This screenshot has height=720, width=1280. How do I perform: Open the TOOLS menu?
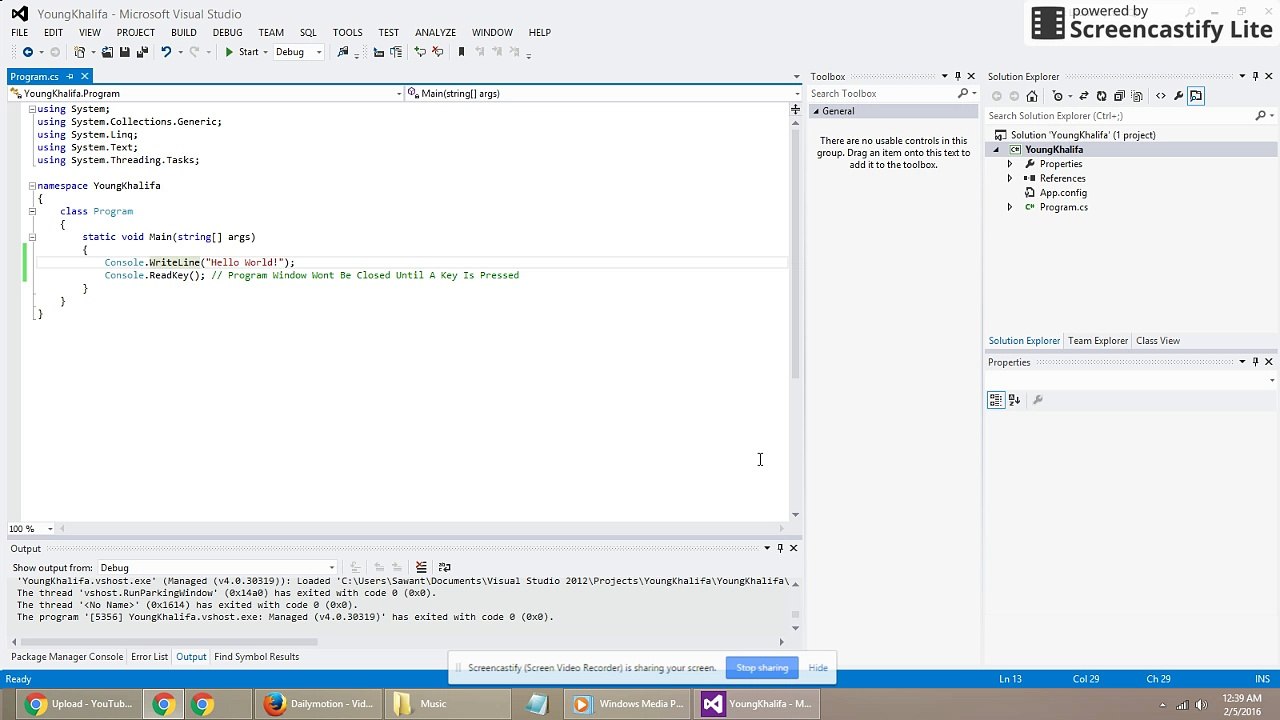point(347,32)
